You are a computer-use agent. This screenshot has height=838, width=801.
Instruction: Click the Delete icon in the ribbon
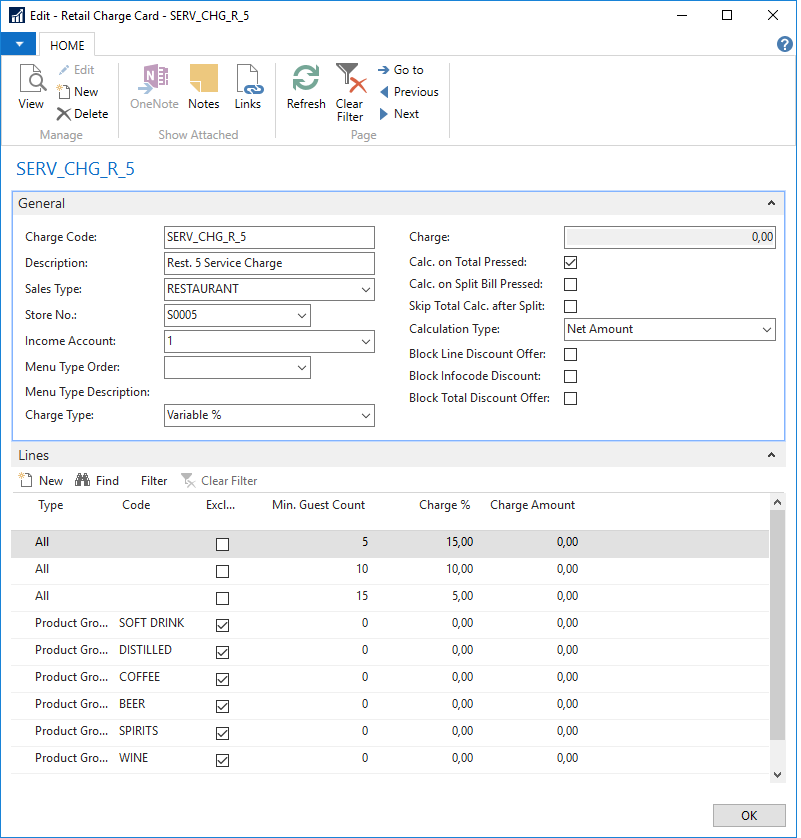point(82,114)
